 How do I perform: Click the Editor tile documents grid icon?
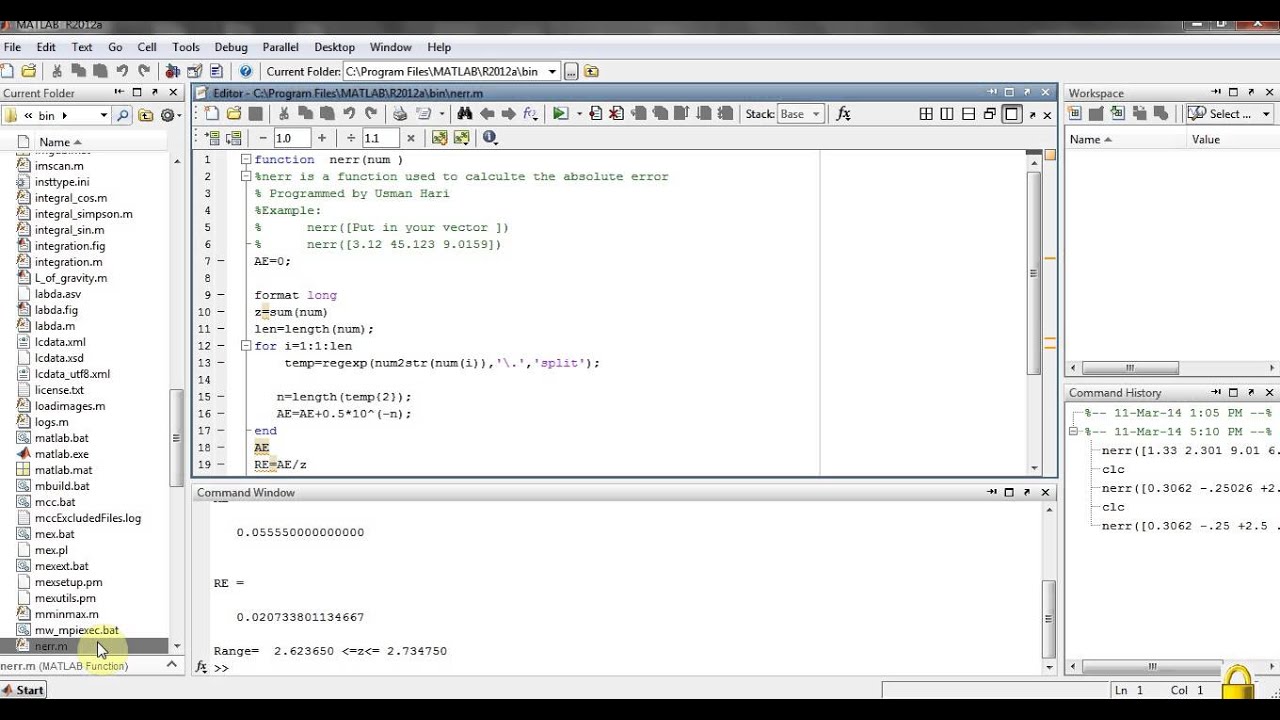coord(926,114)
